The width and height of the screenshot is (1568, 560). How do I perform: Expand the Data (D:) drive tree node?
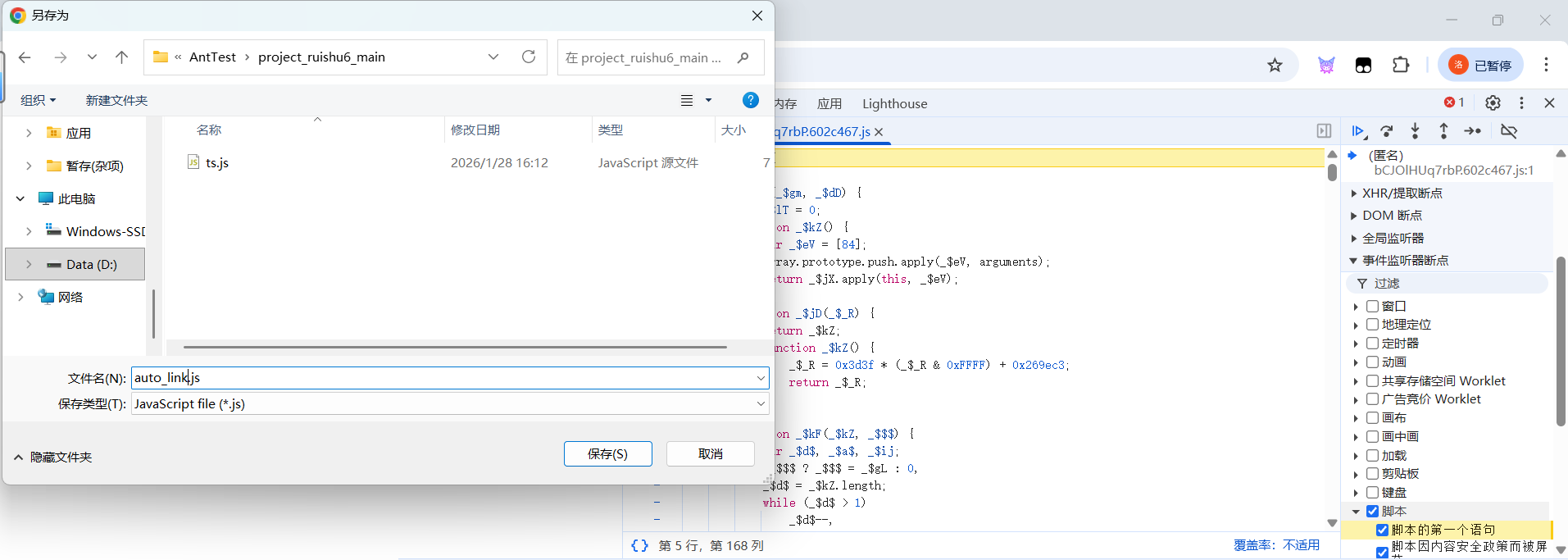tap(29, 264)
